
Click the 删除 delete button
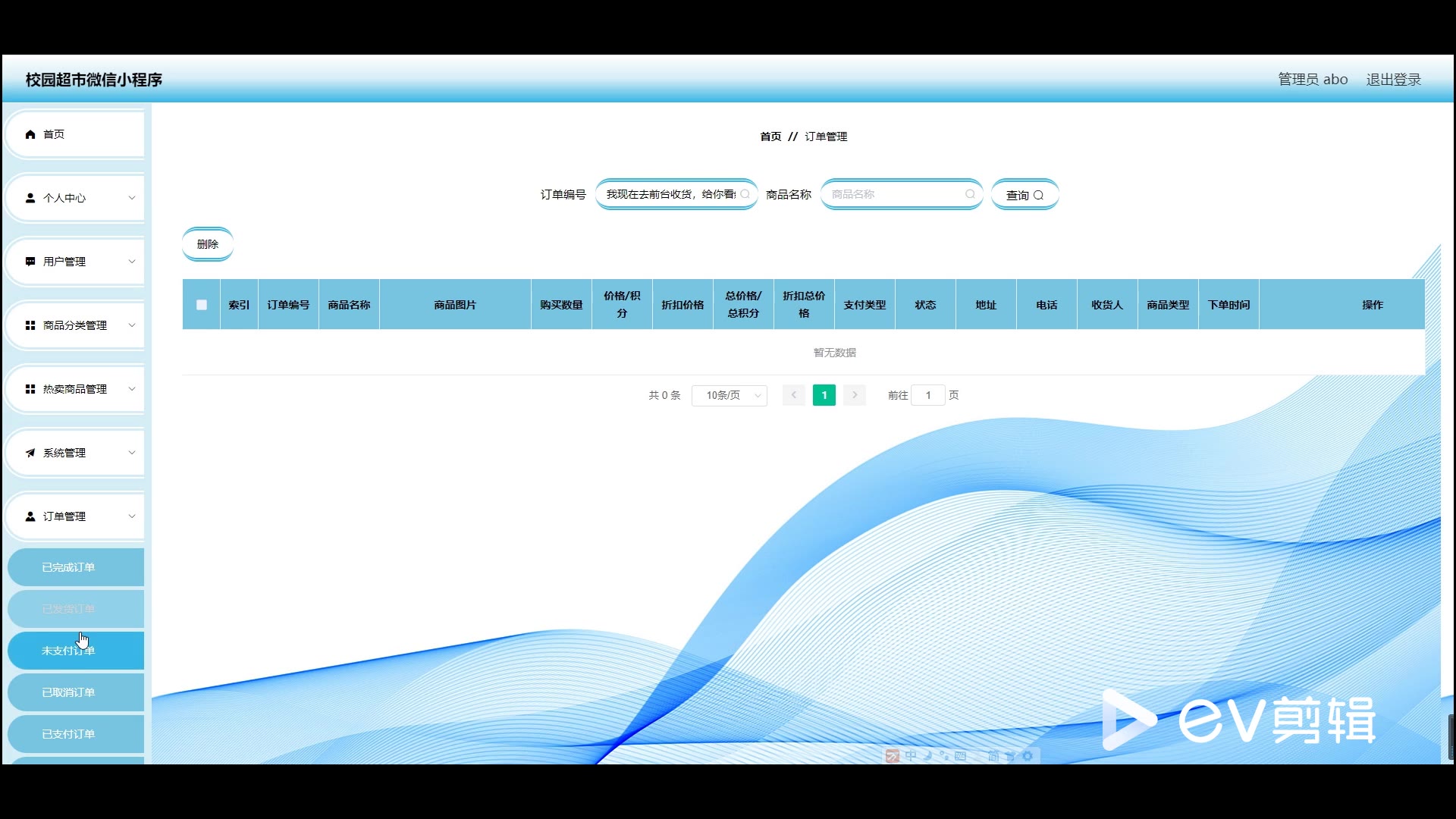207,244
